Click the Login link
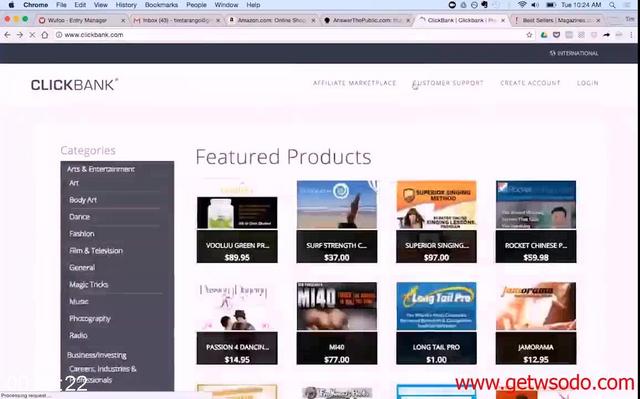Screen dimensions: 640x399 [x=587, y=83]
